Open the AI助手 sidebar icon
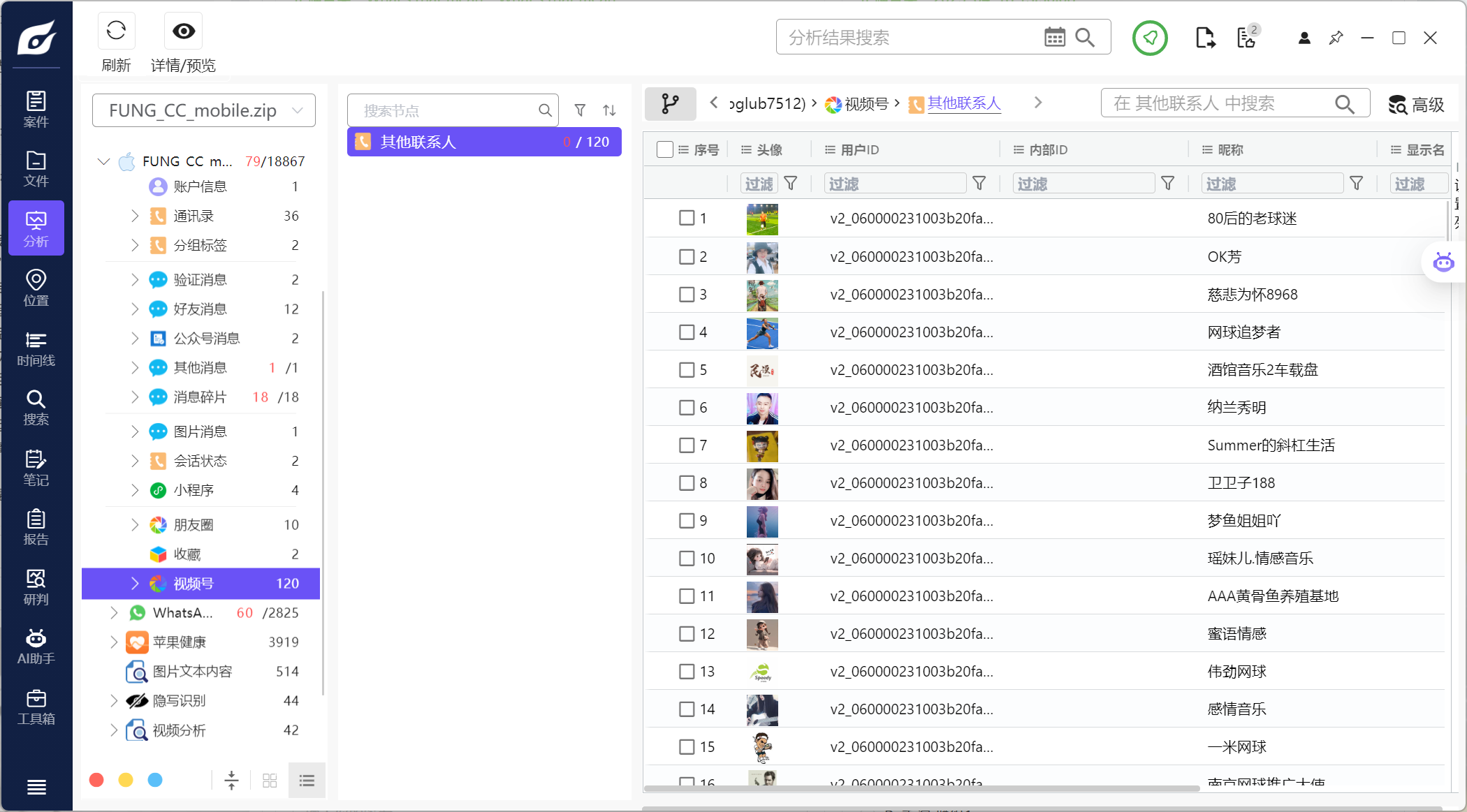This screenshot has width=1467, height=812. [36, 647]
